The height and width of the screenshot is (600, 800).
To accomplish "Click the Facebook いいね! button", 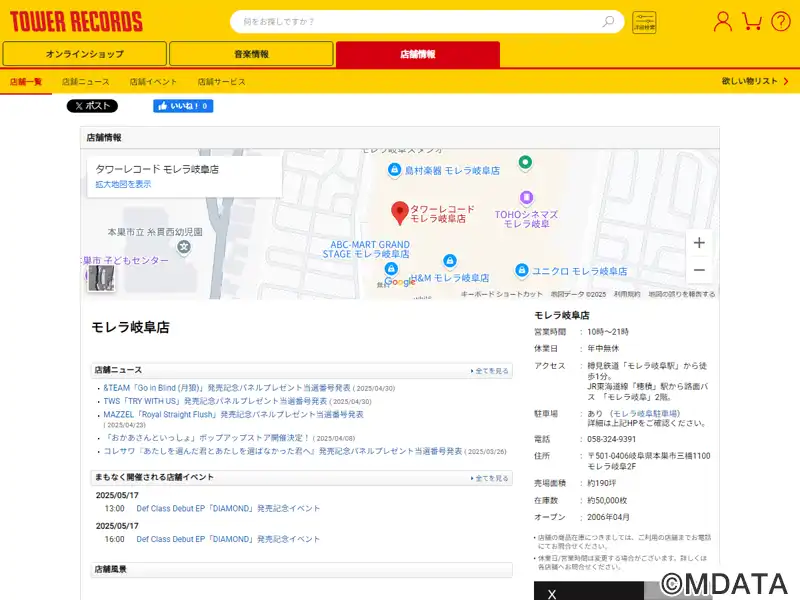I will click(x=183, y=106).
